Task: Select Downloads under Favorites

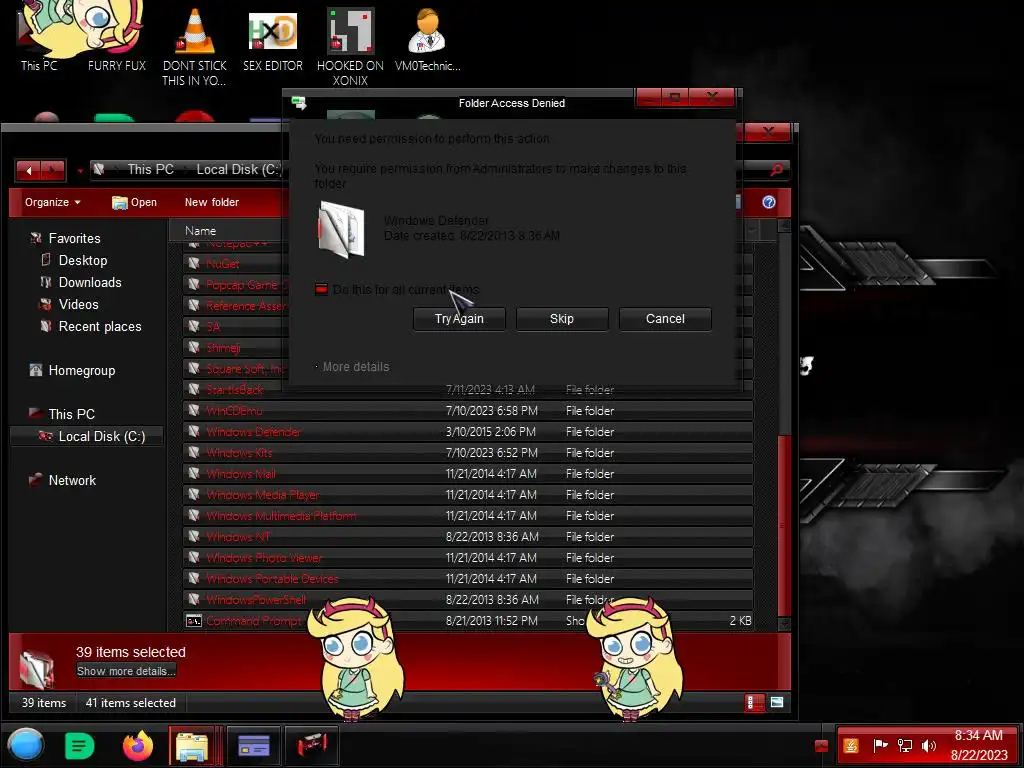Action: [x=82, y=282]
